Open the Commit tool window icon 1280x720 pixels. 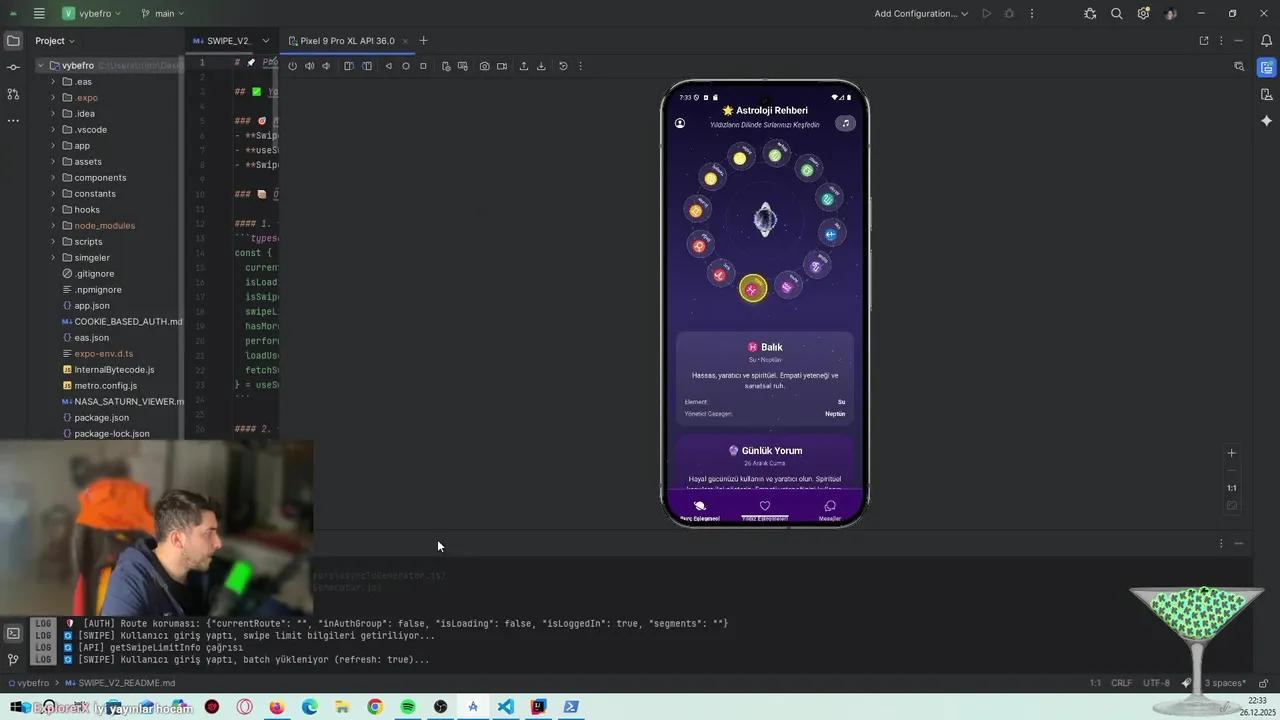tap(13, 67)
